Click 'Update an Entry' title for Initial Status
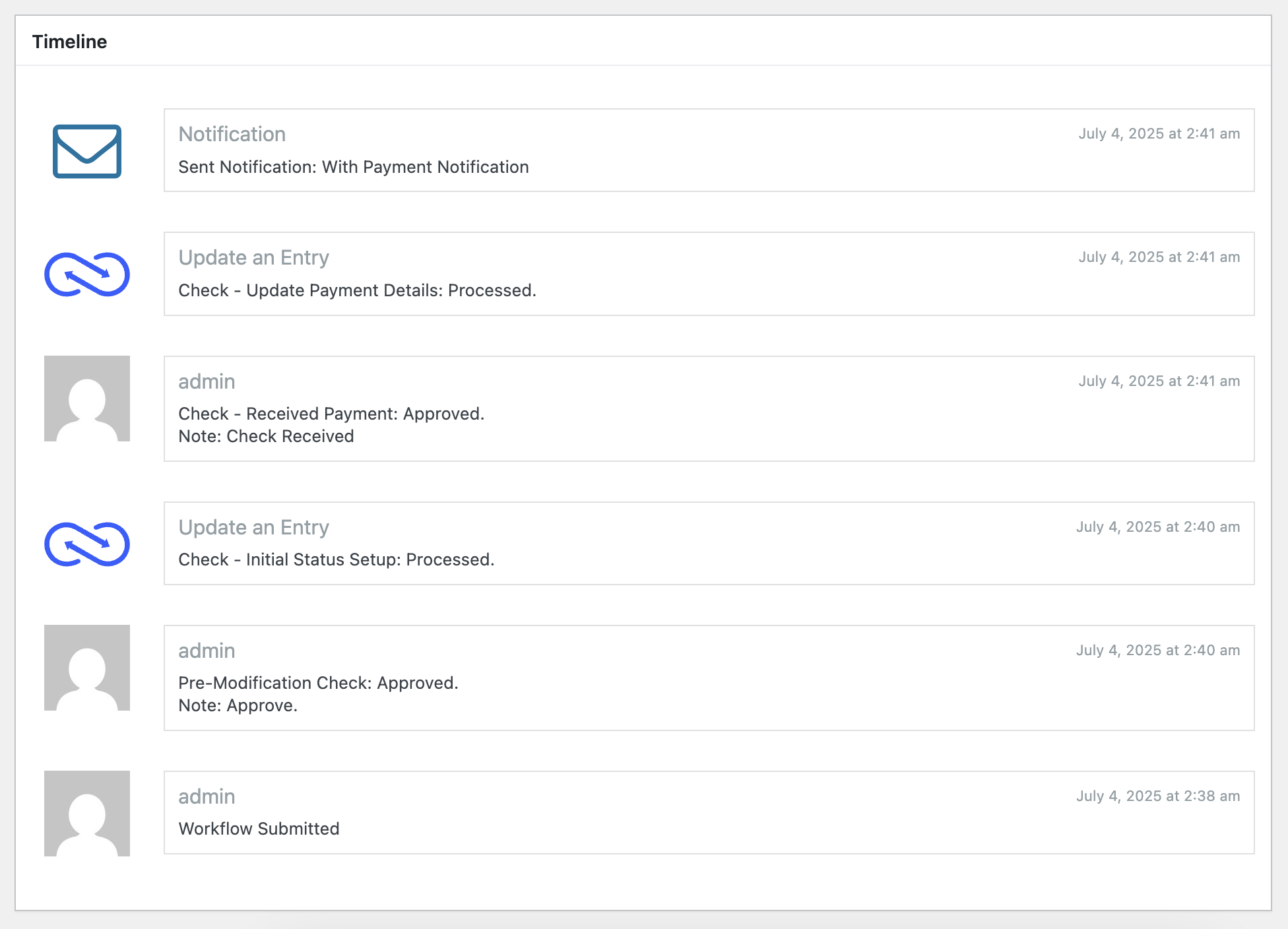1288x929 pixels. 253,527
